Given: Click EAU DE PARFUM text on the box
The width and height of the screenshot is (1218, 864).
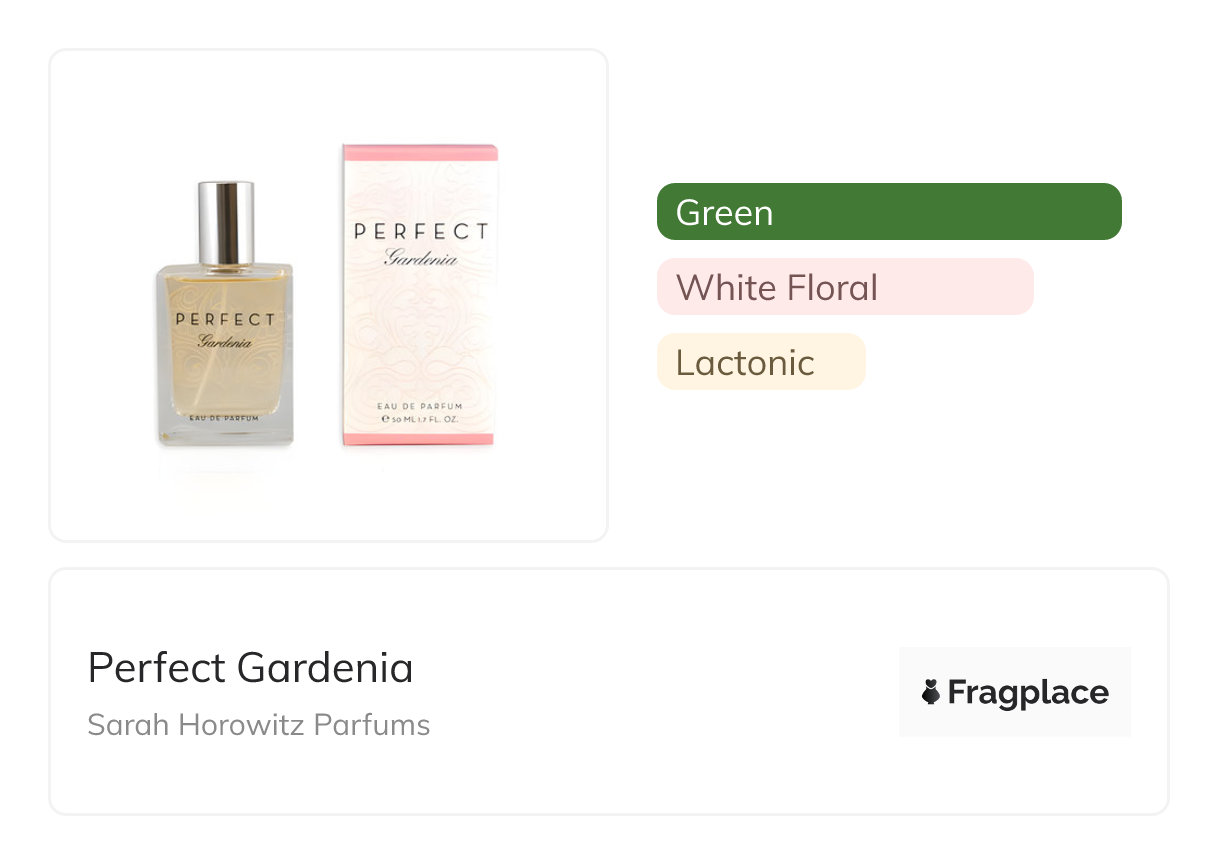Looking at the screenshot, I should tap(420, 406).
